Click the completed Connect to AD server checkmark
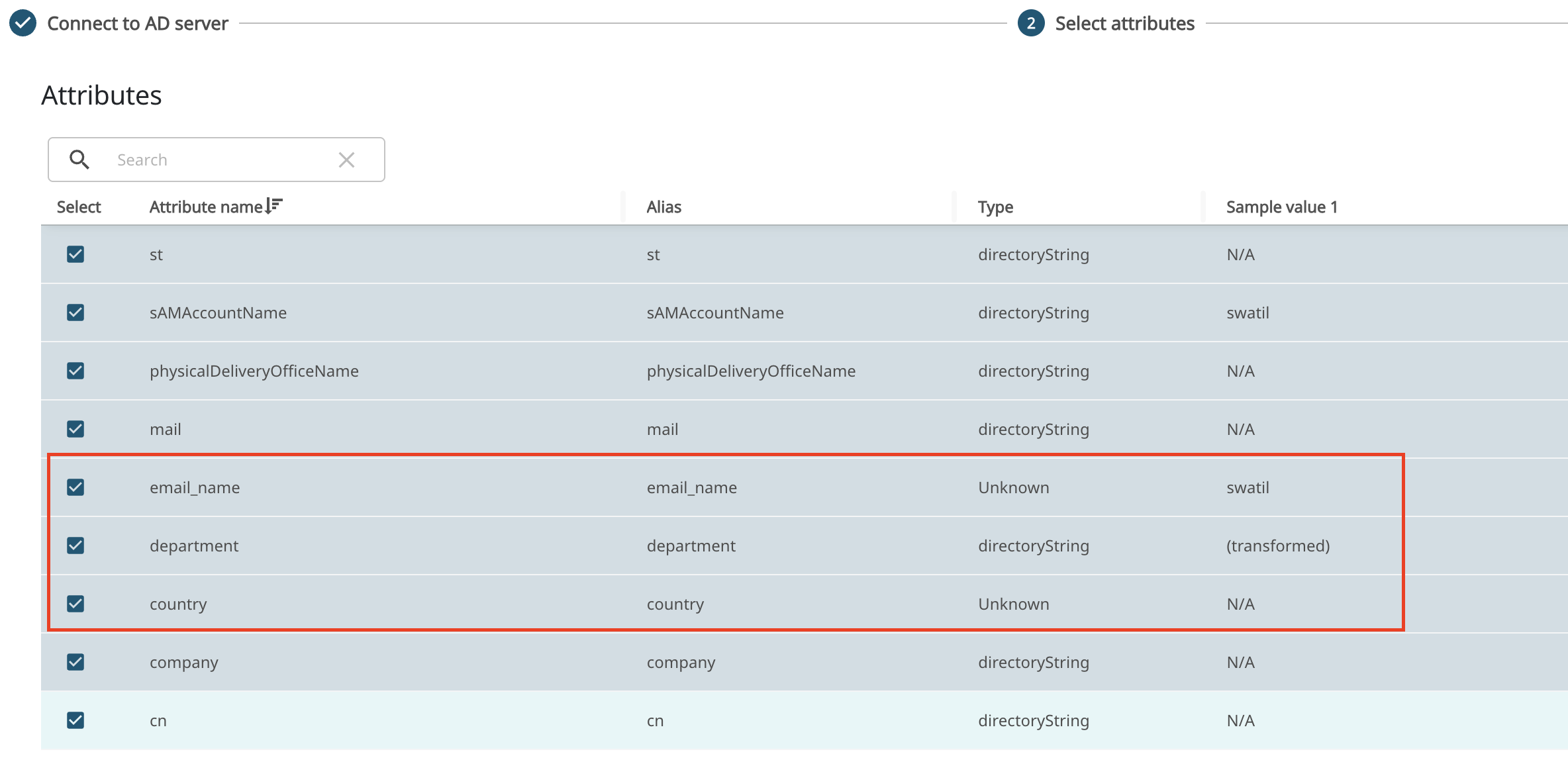This screenshot has width=1568, height=760. (23, 23)
